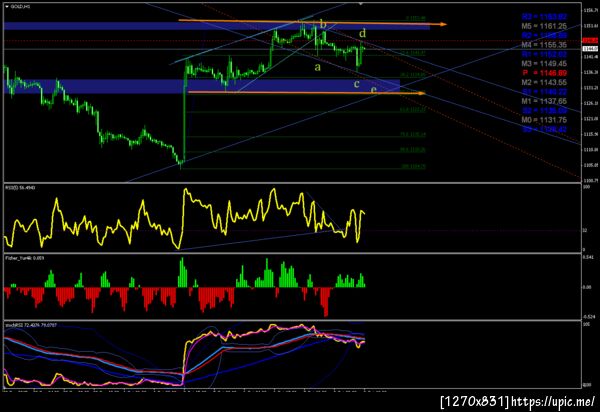
Task: Click the RSI level 32 marker
Action: point(584,230)
